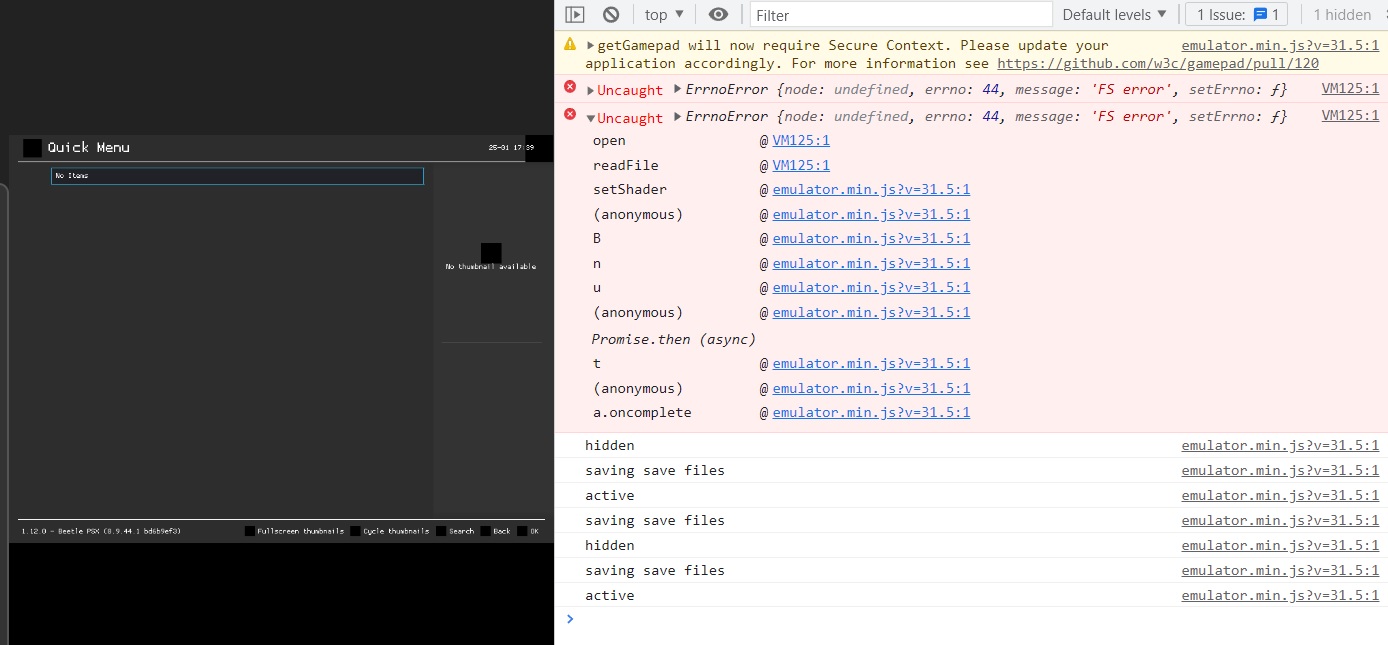This screenshot has width=1388, height=645.
Task: Click the yellow warning triangle icon
Action: [569, 44]
